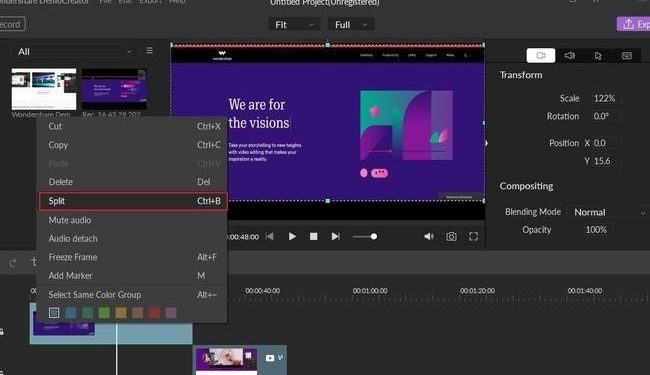Screen dimensions: 650x375
Task: Click the Export button
Action: coord(633,24)
